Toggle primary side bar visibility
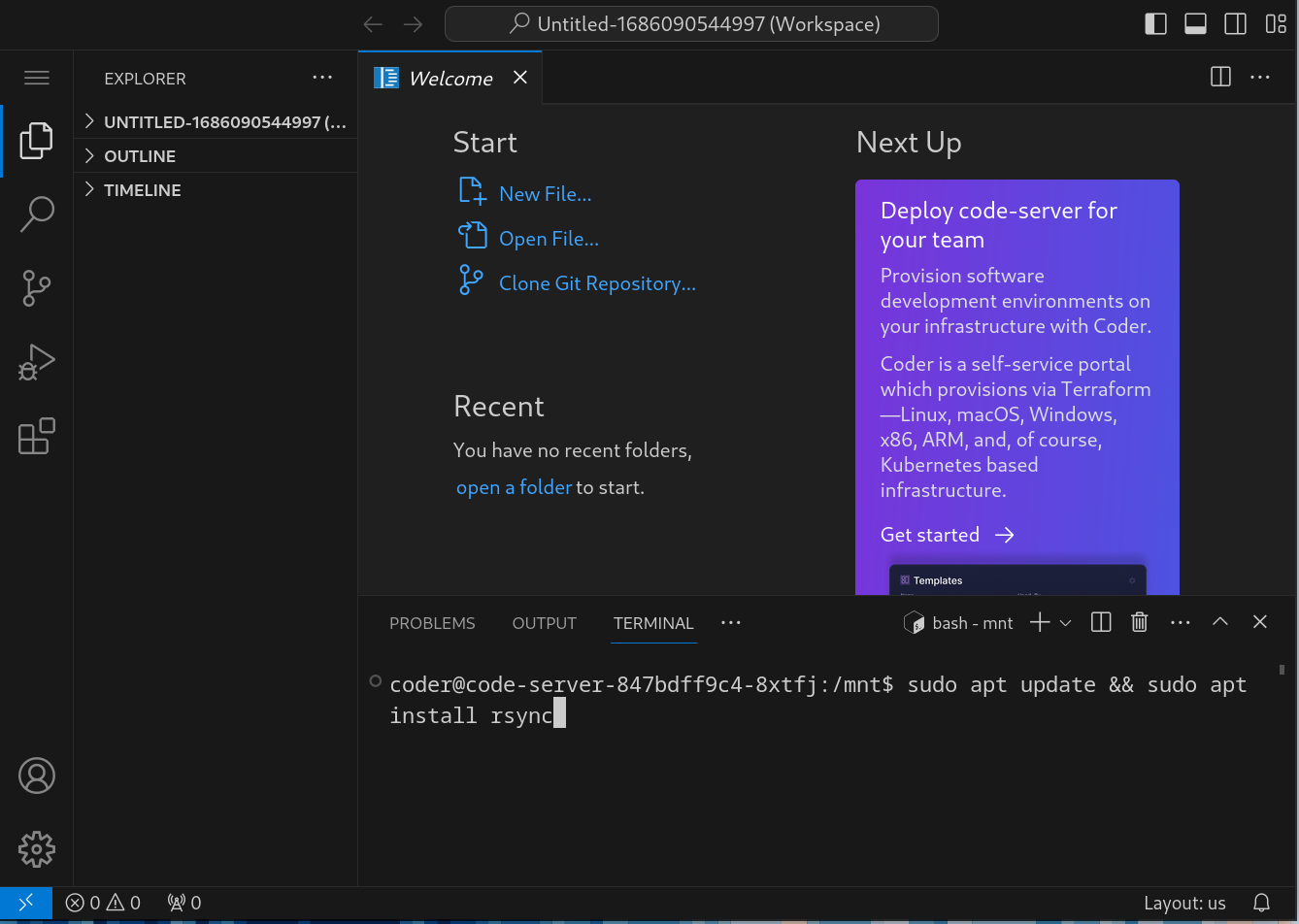1299x924 pixels. (x=1155, y=24)
